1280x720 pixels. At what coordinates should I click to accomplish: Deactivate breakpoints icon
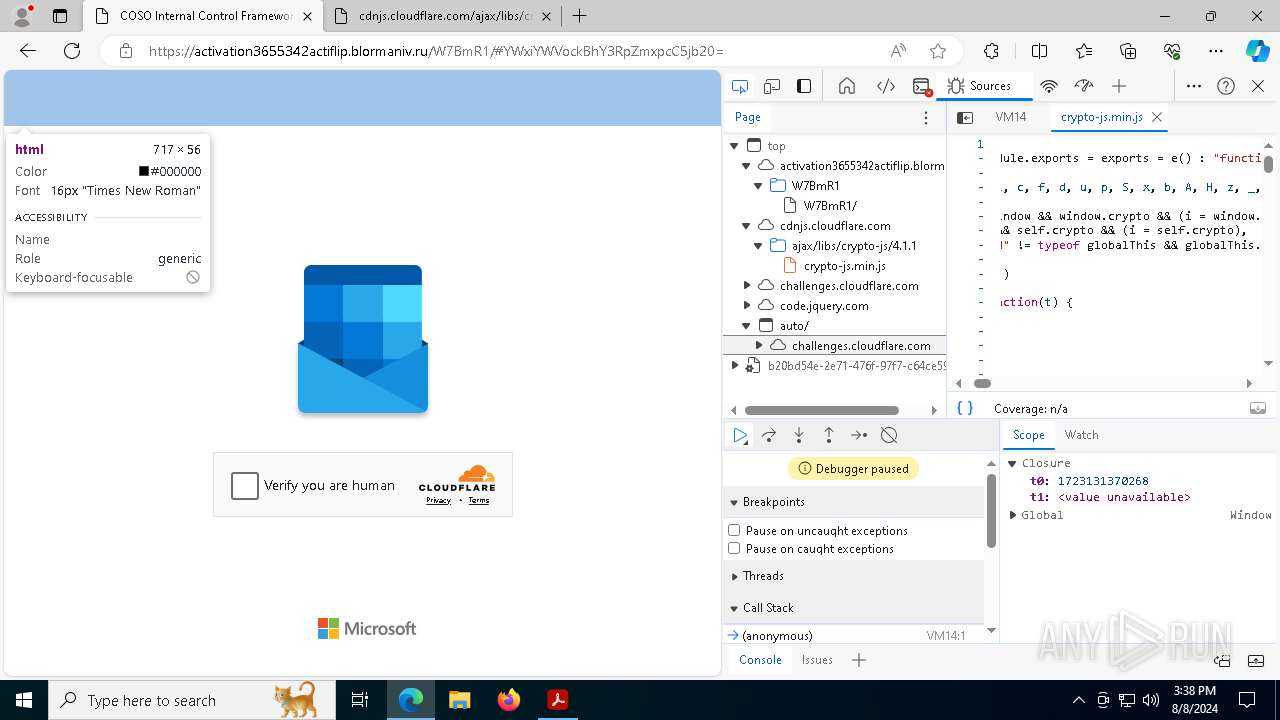(x=889, y=435)
